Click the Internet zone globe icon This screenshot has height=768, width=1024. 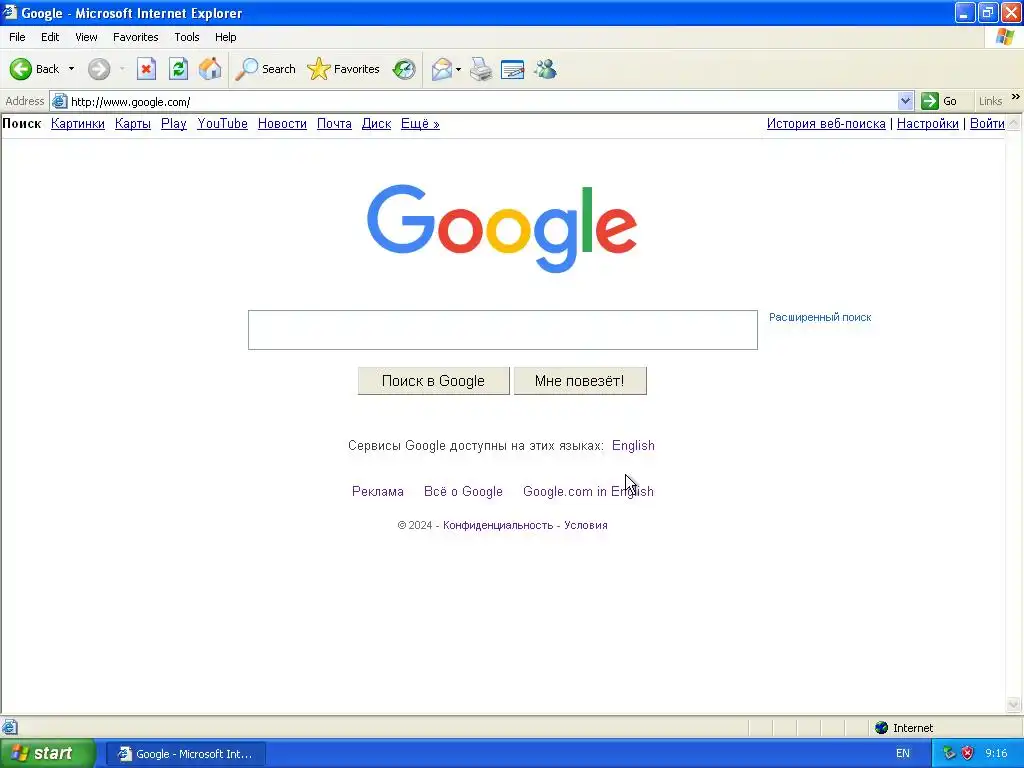[881, 728]
